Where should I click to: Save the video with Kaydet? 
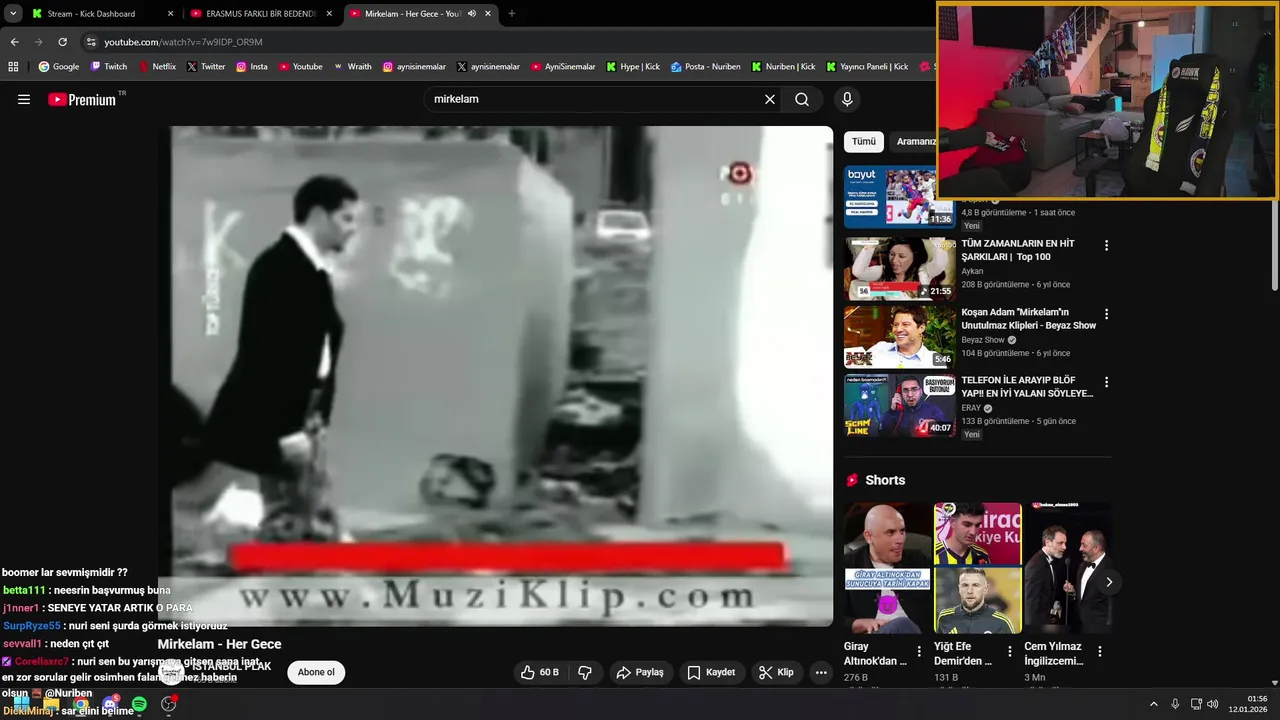coord(711,672)
